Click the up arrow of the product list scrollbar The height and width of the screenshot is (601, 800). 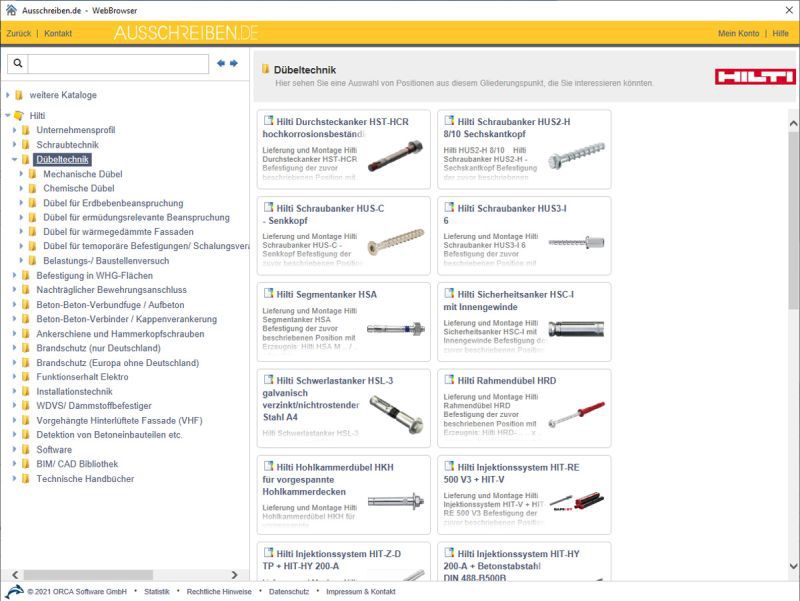tap(793, 123)
